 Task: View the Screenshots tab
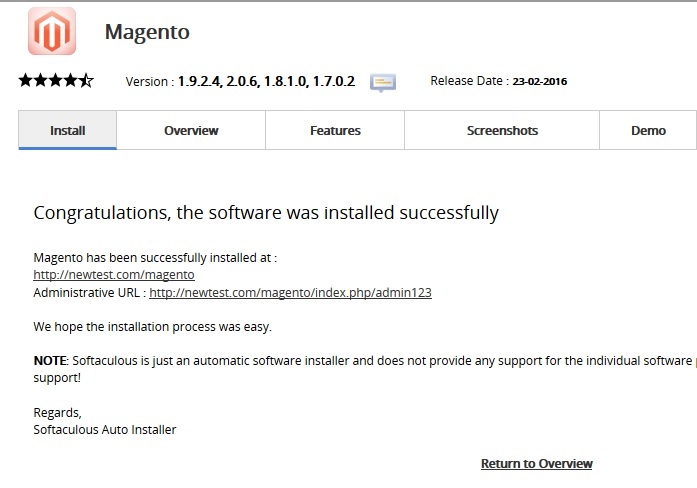[x=502, y=131]
